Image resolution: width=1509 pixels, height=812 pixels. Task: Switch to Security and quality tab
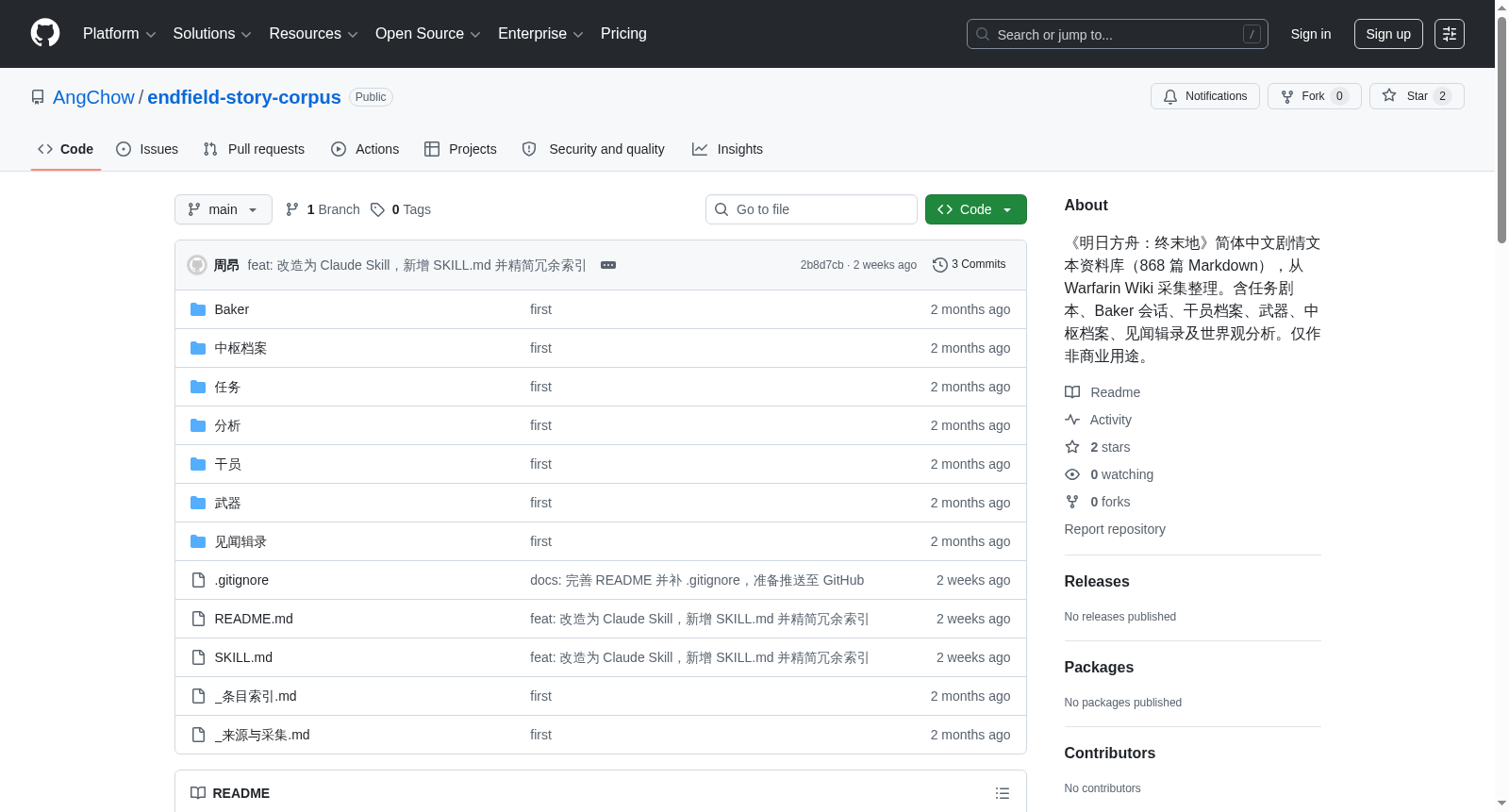point(593,149)
